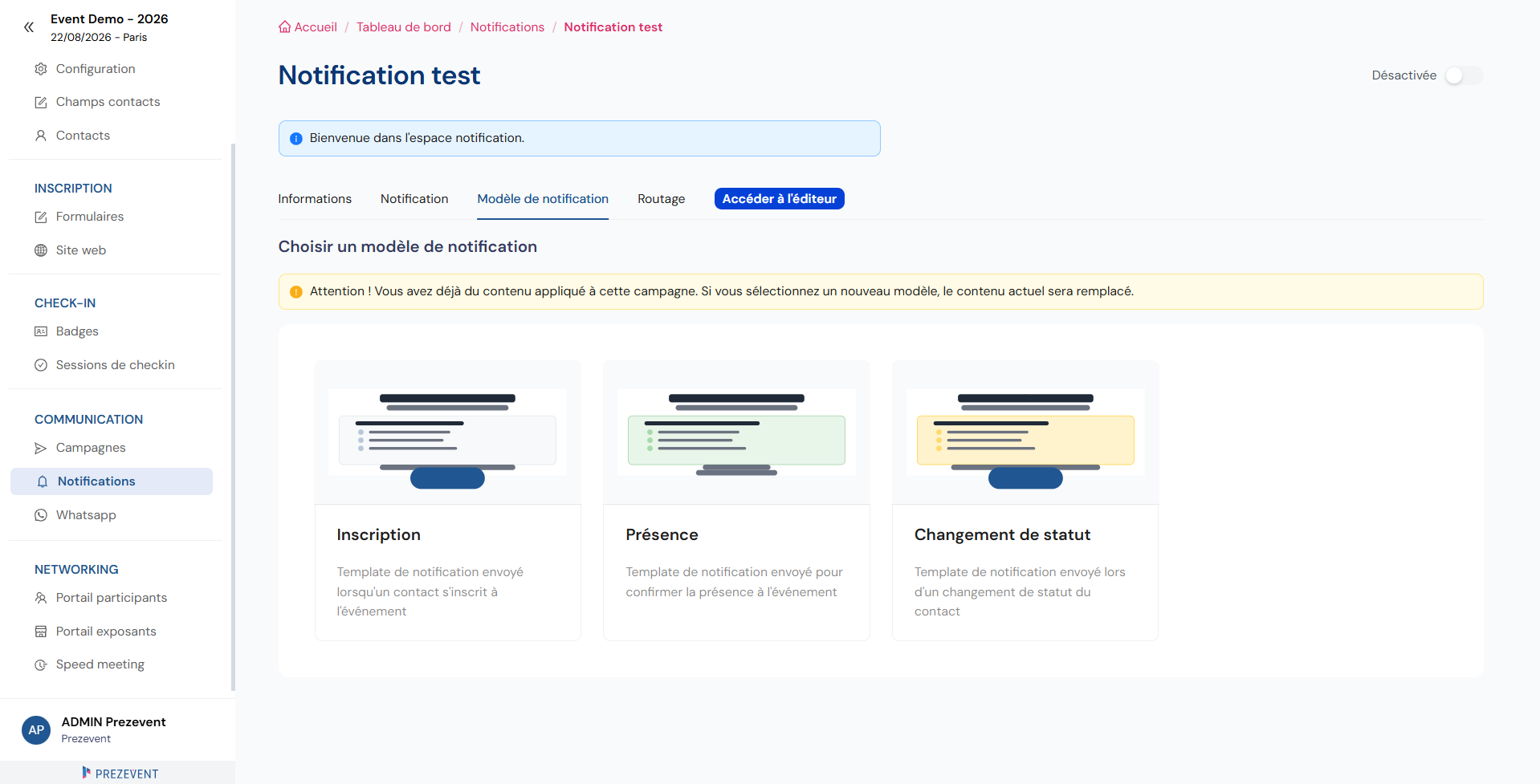Toggle the Désactivée notification switch
This screenshot has width=1540, height=784.
point(1464,75)
